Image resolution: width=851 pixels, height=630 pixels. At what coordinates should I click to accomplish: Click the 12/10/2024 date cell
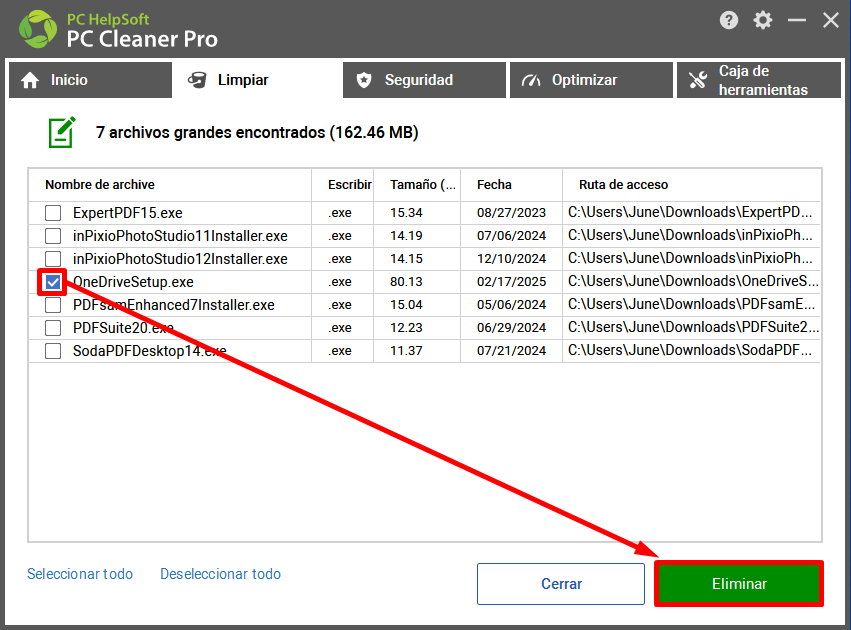pyautogui.click(x=511, y=259)
